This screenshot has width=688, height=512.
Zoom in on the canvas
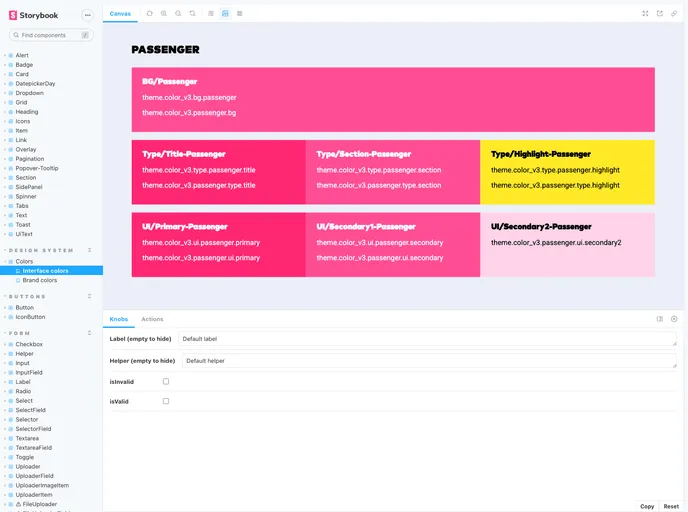coord(164,14)
